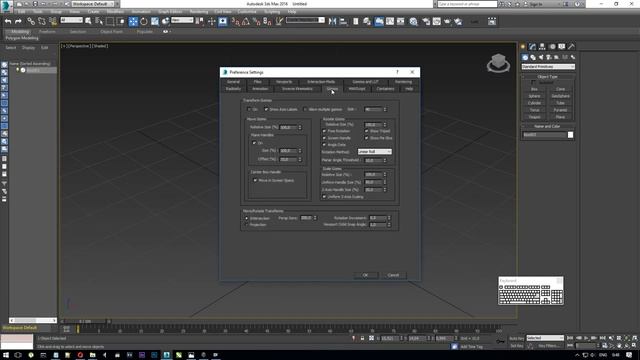Switch to the Animation preferences tab
The width and height of the screenshot is (640, 360).
click(260, 89)
